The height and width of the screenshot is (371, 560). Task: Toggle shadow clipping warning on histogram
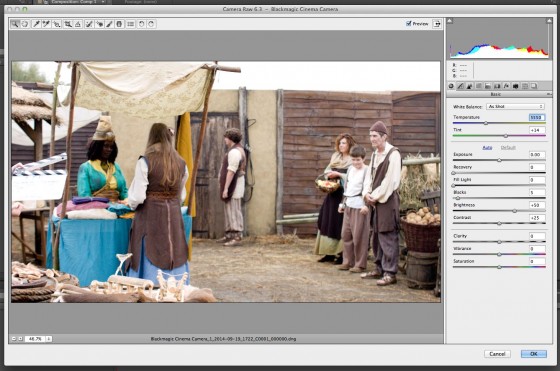tap(450, 21)
